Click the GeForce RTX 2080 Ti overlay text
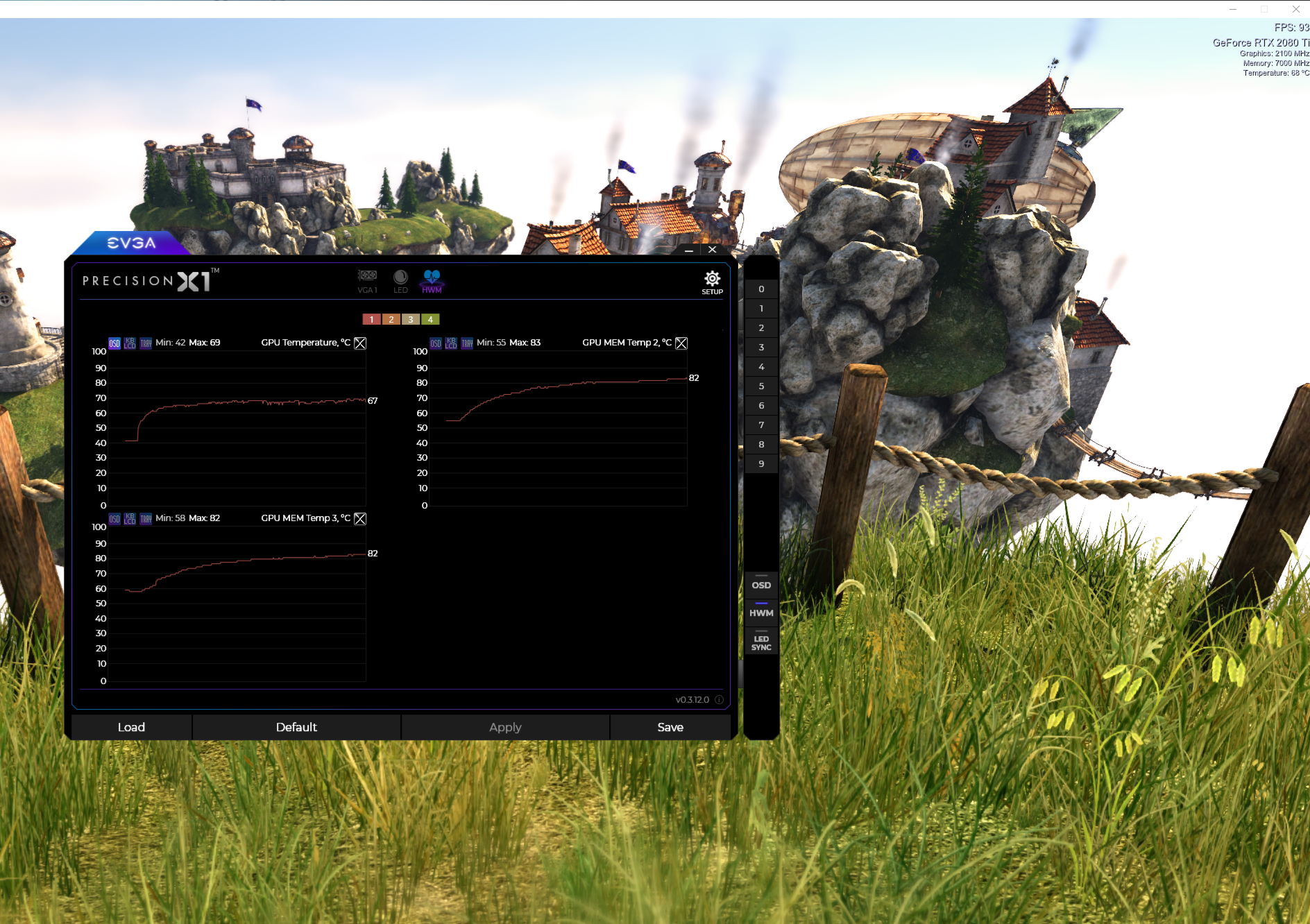This screenshot has width=1310, height=924. pos(1261,43)
